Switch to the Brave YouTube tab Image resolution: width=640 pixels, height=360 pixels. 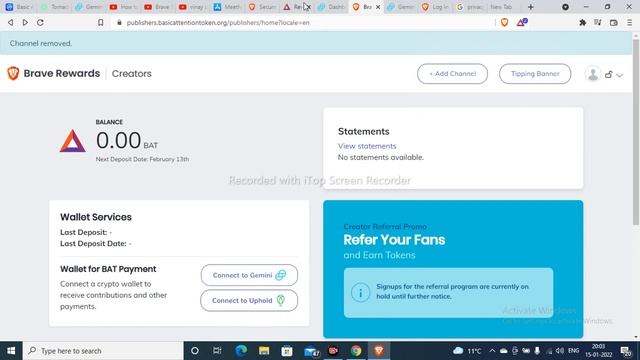pyautogui.click(x=158, y=7)
